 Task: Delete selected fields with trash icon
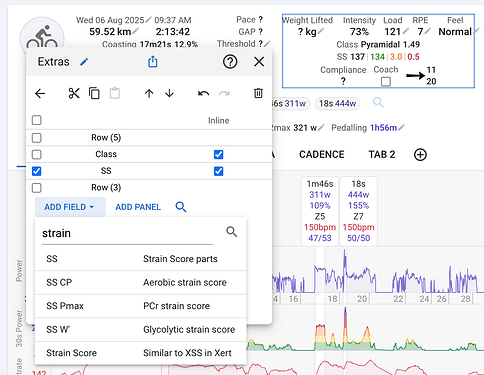pyautogui.click(x=258, y=93)
